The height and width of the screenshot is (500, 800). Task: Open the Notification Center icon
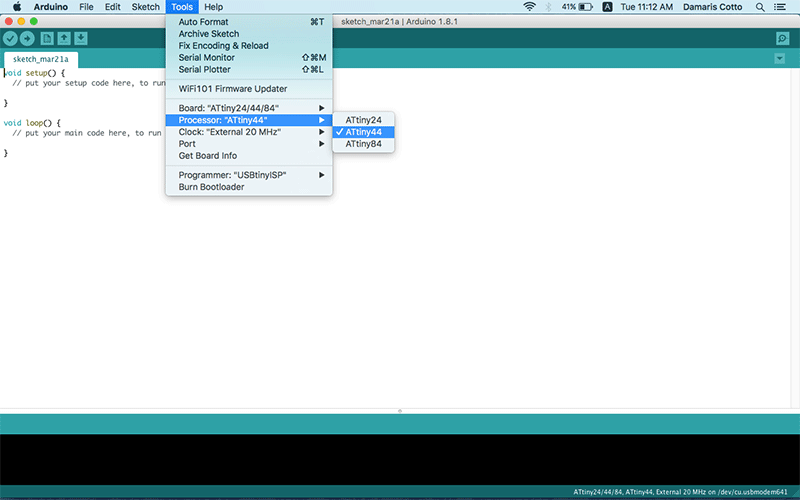click(780, 7)
